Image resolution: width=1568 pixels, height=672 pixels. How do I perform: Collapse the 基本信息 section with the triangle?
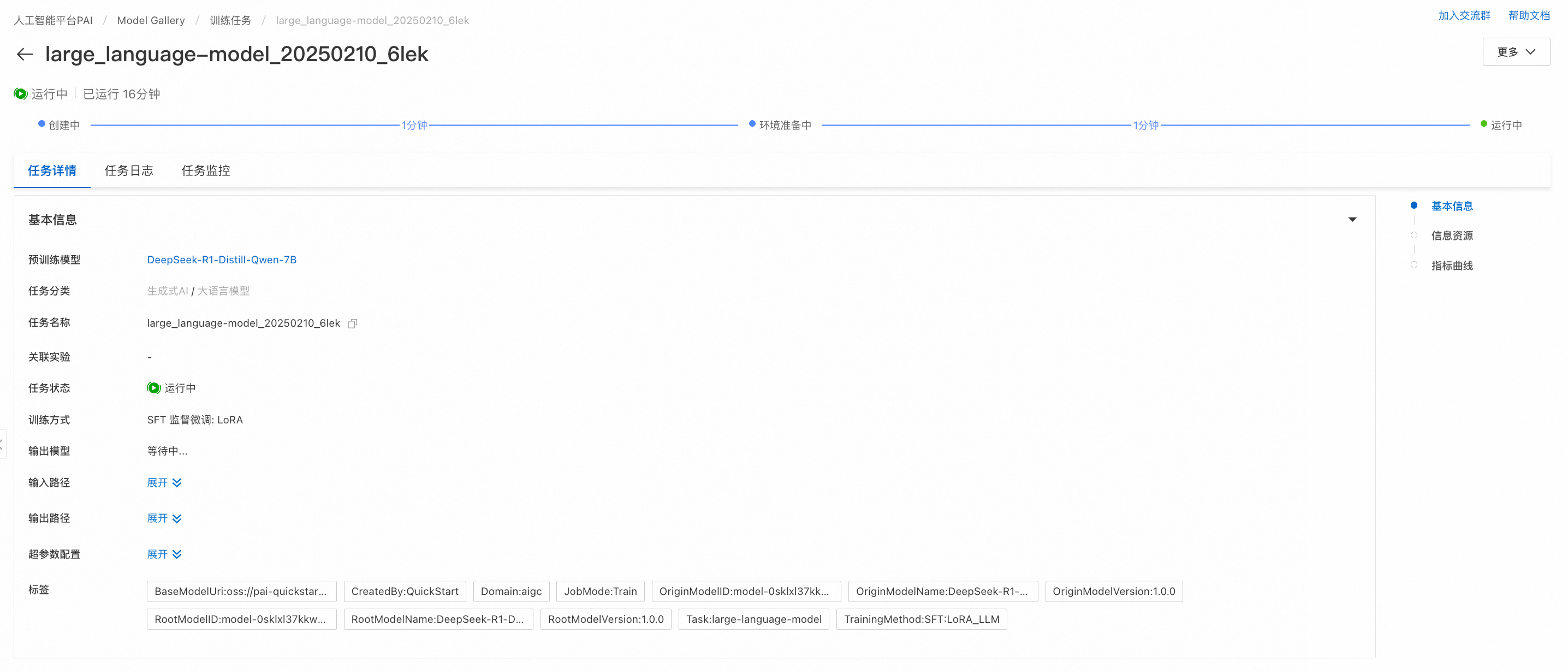pyautogui.click(x=1352, y=219)
